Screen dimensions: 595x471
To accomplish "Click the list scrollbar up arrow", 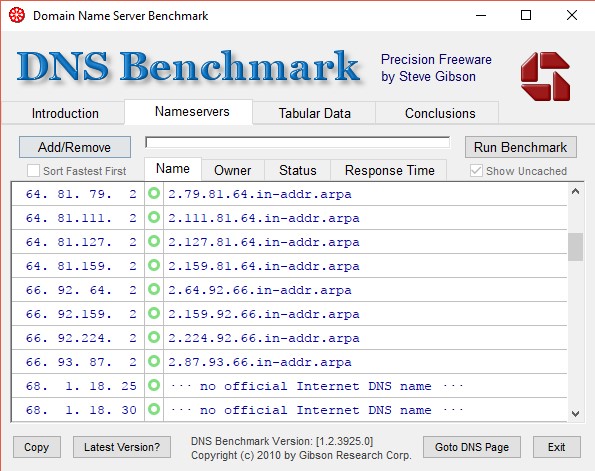I will 575,191.
